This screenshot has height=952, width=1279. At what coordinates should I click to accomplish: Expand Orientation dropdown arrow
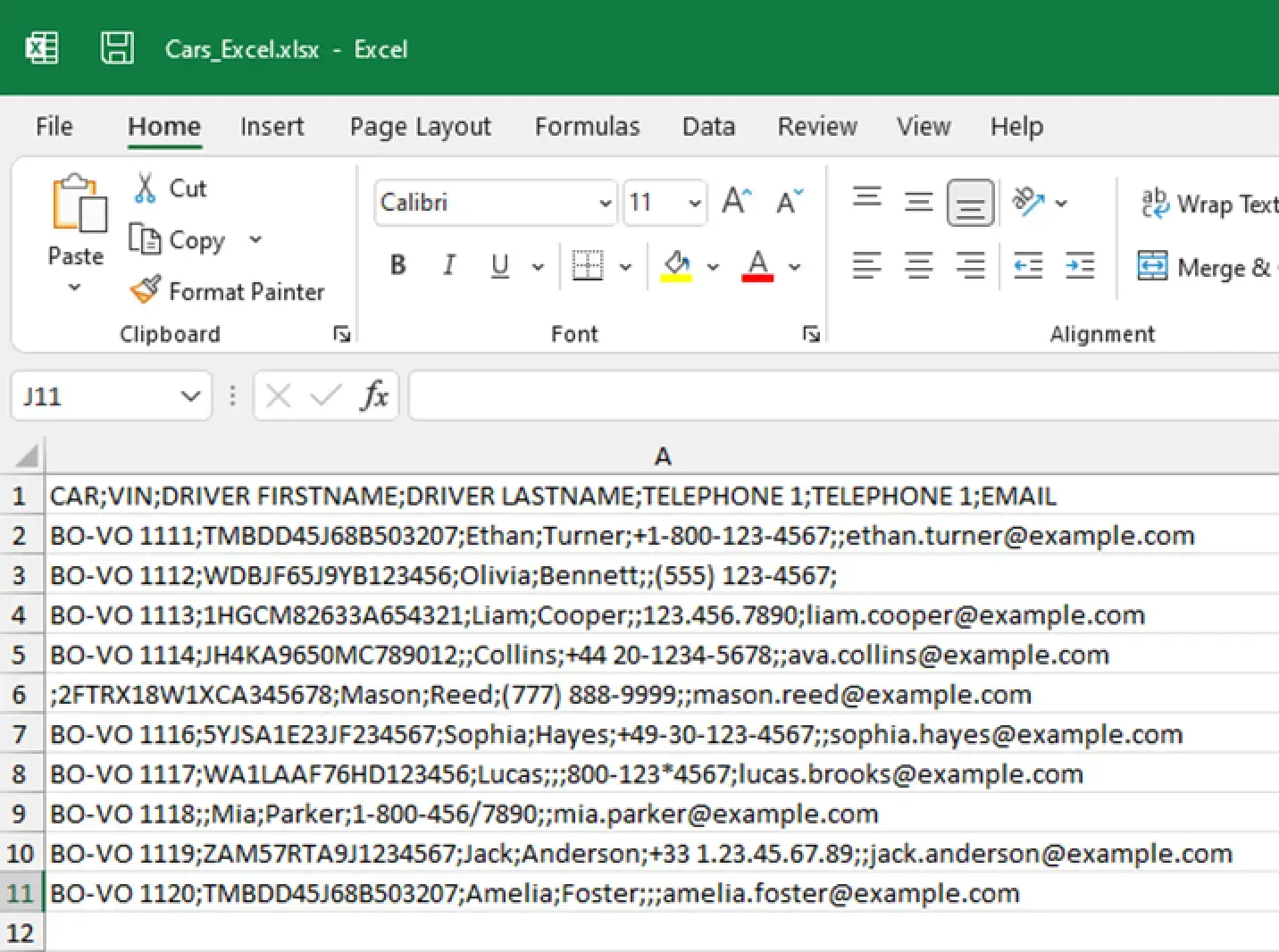coord(1061,203)
